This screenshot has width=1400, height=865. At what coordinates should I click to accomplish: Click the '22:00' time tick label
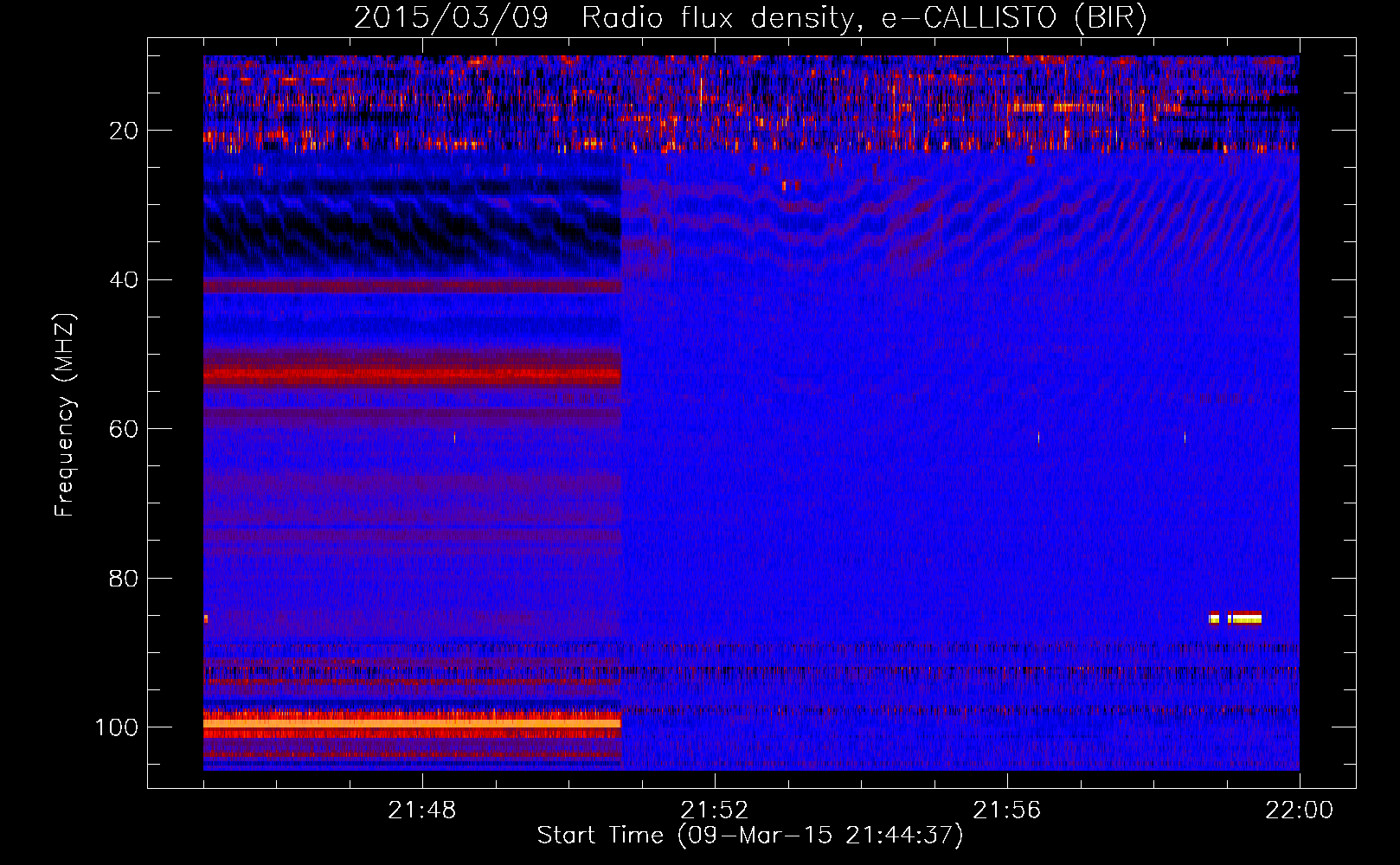pyautogui.click(x=1299, y=811)
